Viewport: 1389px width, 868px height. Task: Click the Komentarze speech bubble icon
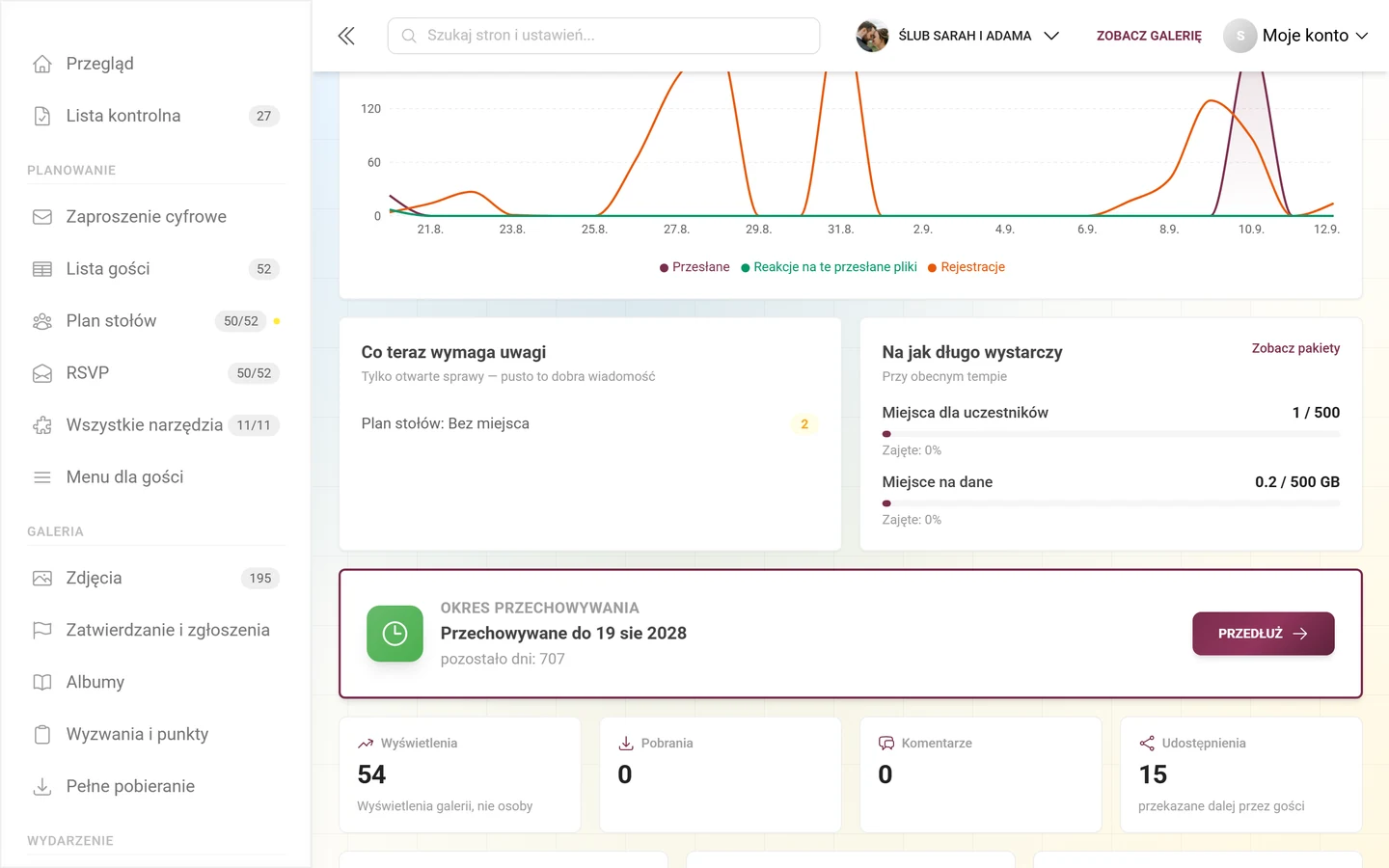886,744
